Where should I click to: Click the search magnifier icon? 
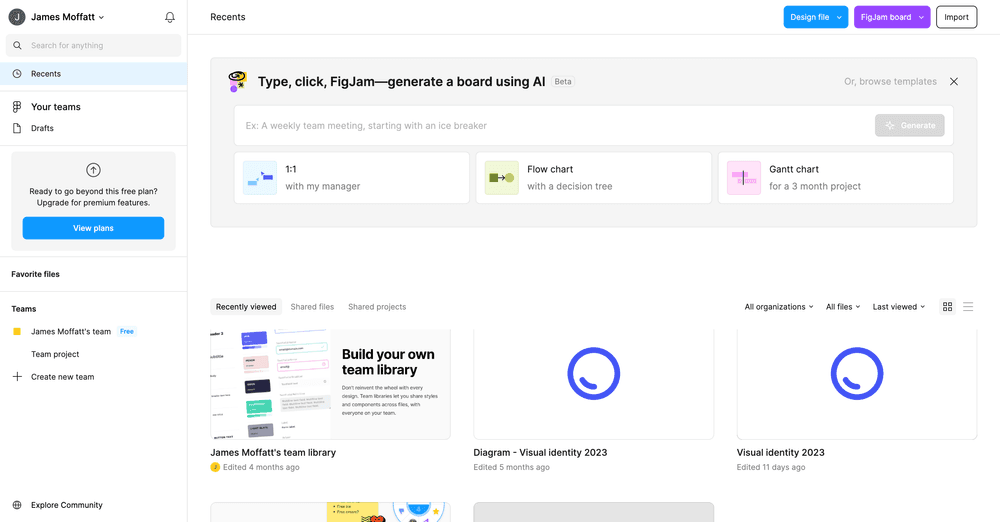coord(17,45)
